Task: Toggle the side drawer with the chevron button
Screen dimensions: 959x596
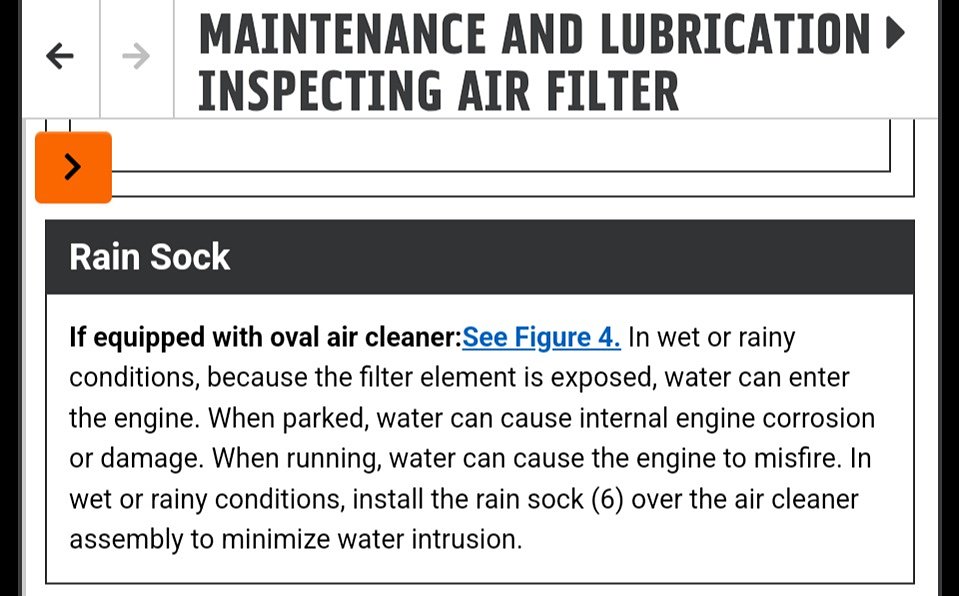Action: [73, 167]
